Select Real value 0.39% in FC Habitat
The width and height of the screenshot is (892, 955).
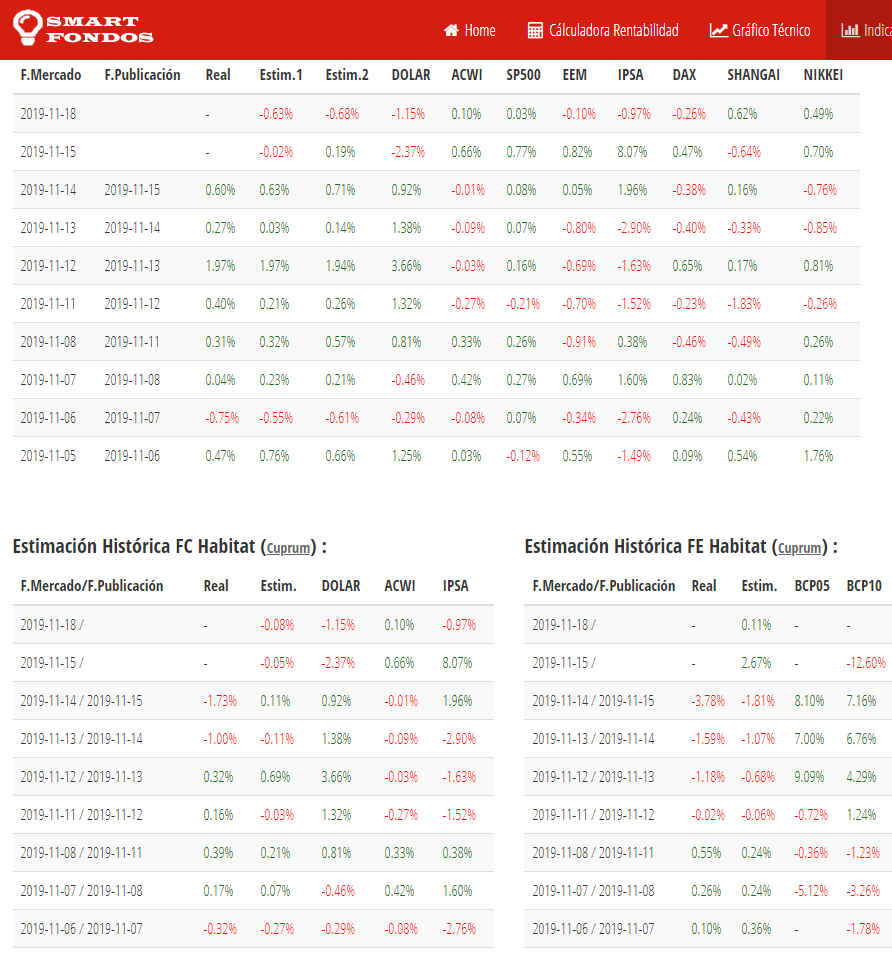[x=219, y=853]
